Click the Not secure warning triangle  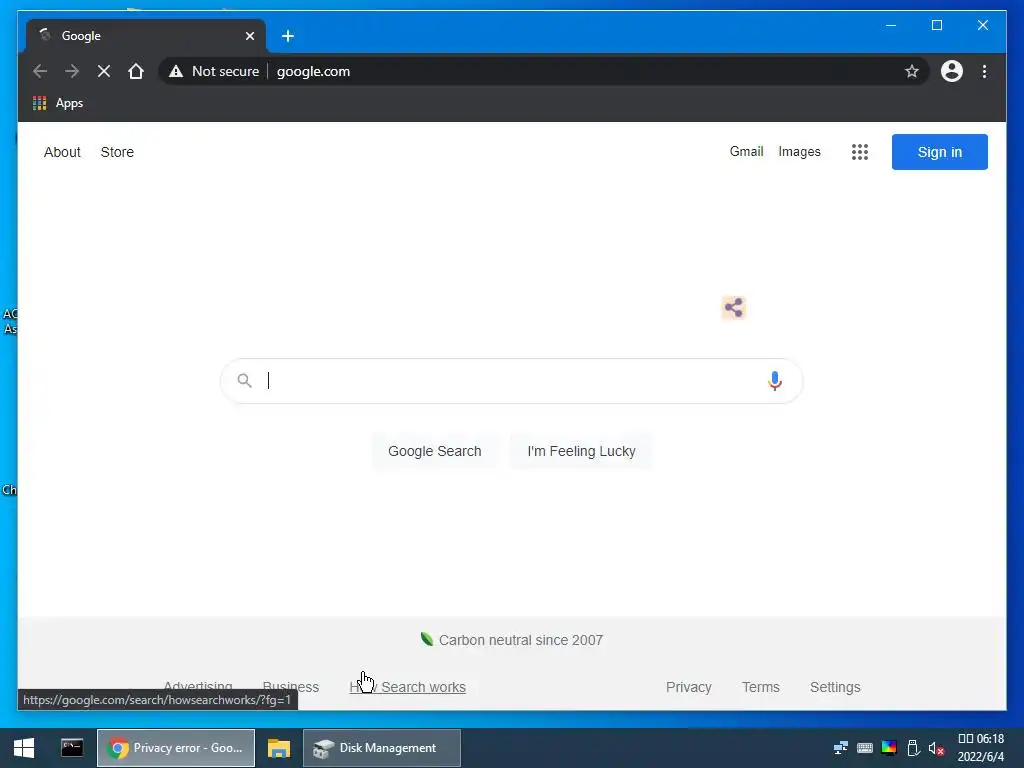click(176, 71)
